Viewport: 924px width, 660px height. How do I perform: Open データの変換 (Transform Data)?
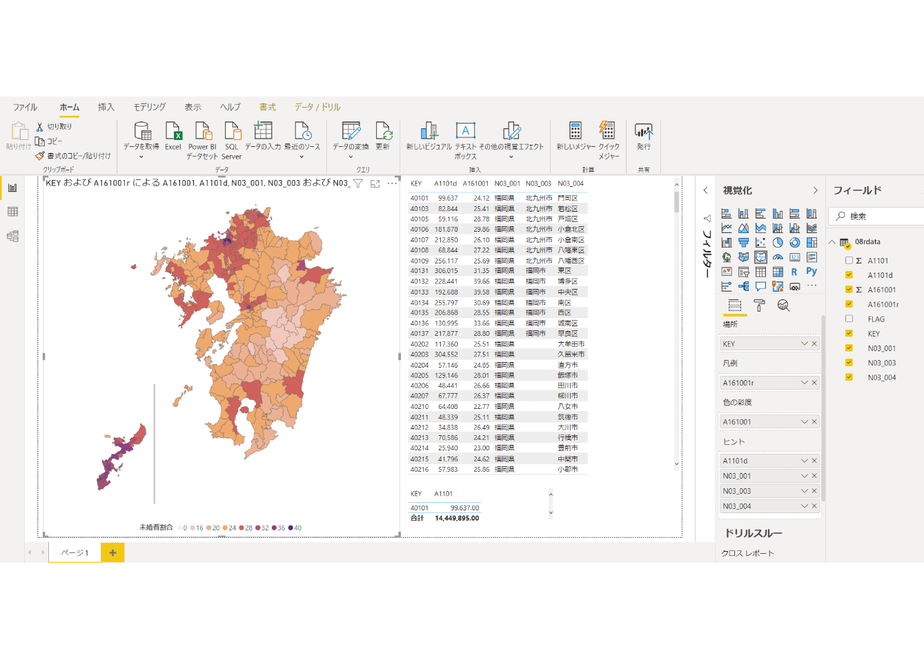coord(351,139)
